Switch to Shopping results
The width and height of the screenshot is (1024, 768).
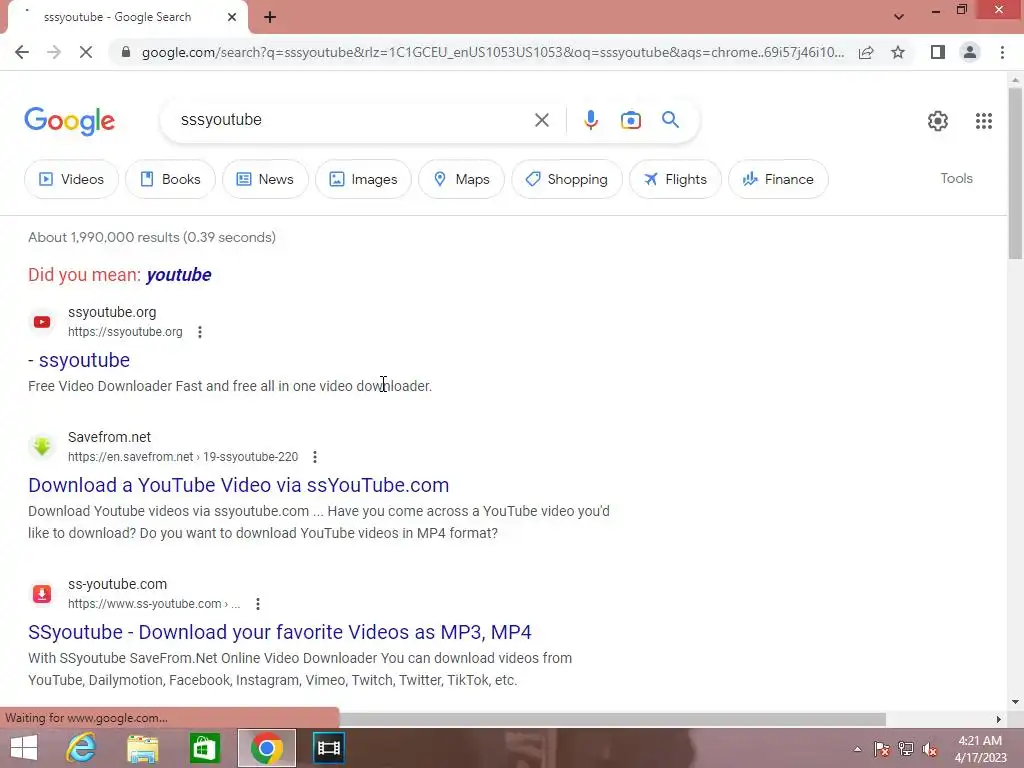click(567, 179)
